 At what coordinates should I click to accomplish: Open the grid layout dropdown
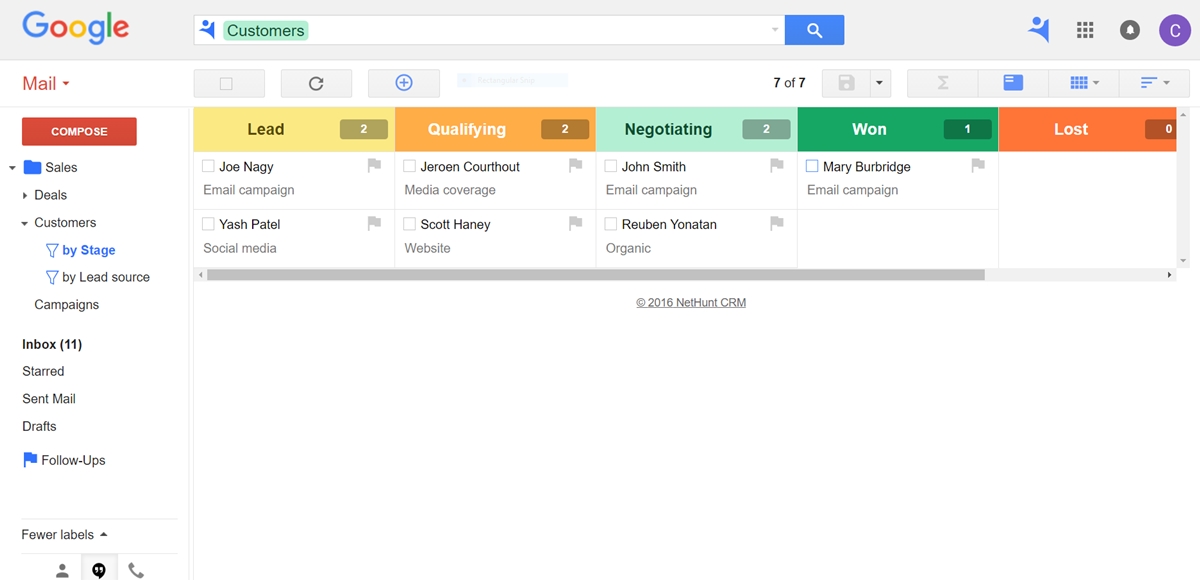(x=1084, y=83)
